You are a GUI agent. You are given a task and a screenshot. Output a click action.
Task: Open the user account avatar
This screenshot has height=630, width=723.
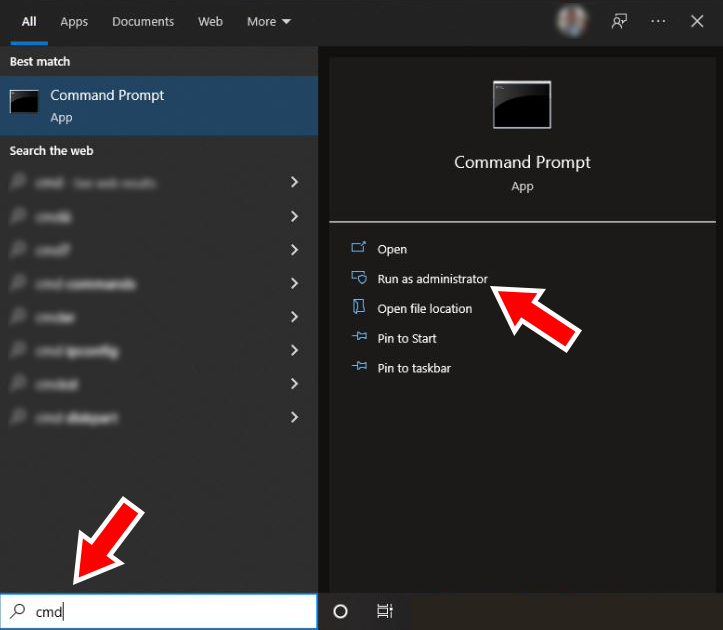pyautogui.click(x=572, y=21)
